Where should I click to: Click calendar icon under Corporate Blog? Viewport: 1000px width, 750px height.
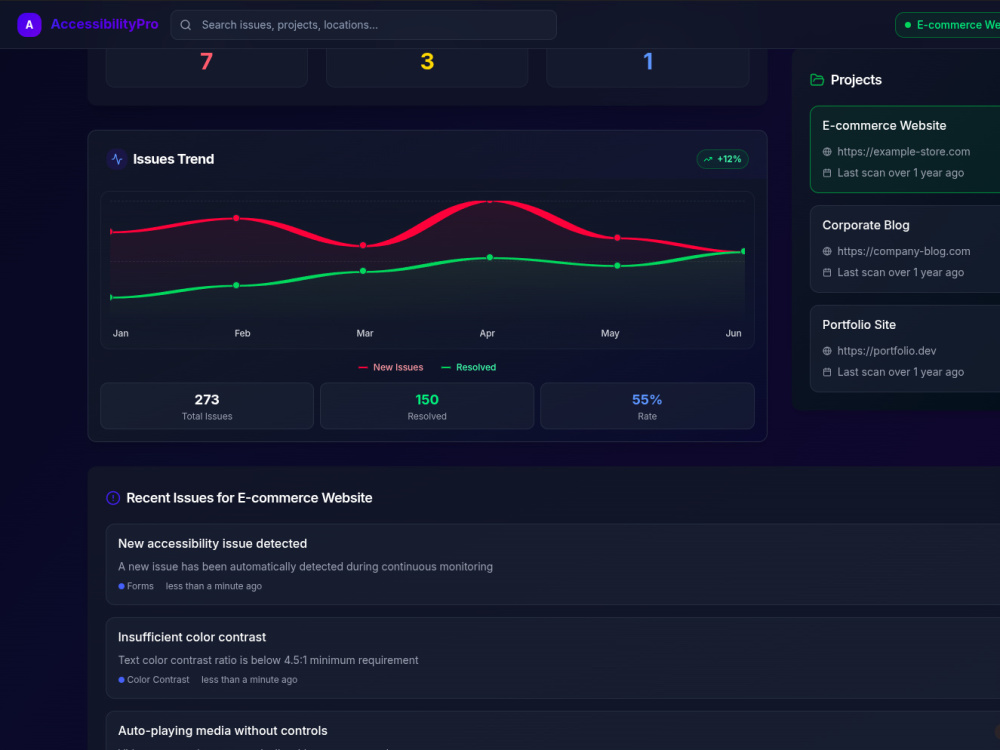click(827, 272)
